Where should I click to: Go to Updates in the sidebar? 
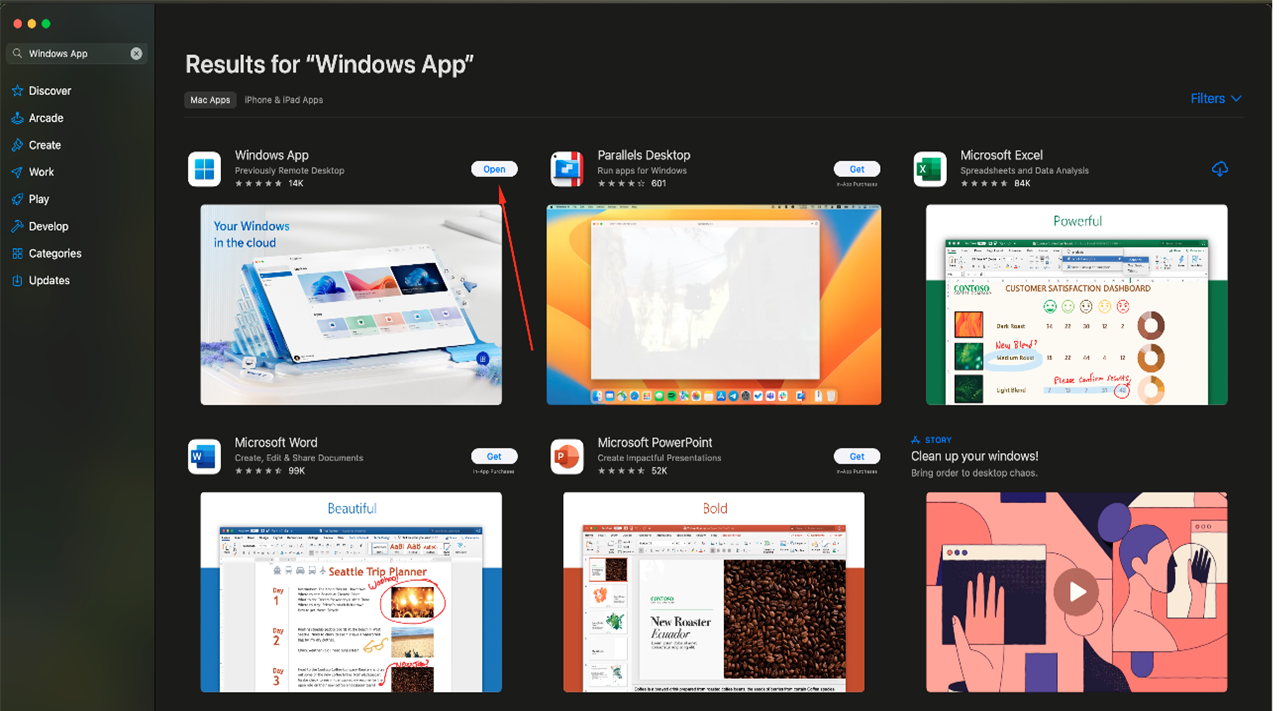[x=49, y=281]
